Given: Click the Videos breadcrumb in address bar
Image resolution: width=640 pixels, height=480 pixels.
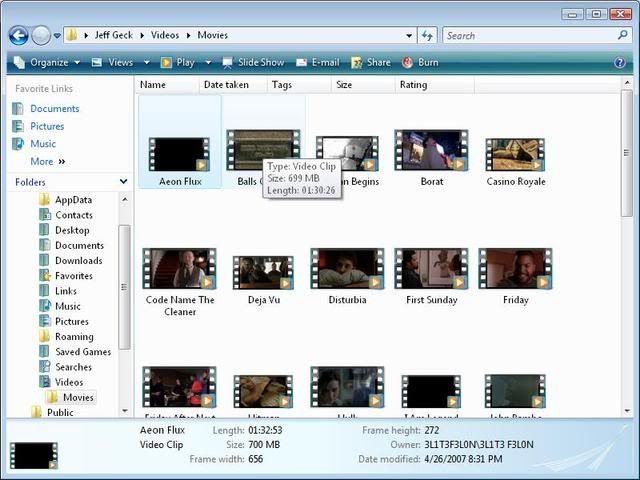Looking at the screenshot, I should tap(165, 35).
